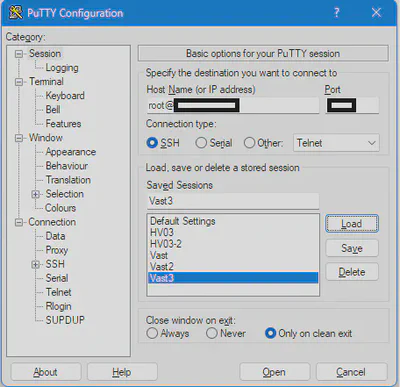Choose Never for close window on exit
Image resolution: width=400 pixels, height=387 pixels.
tap(212, 333)
